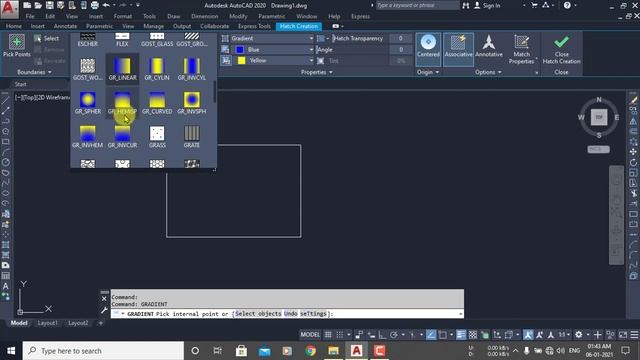
Task: Choose the GOST_WOOD hatch pattern
Action: [x=88, y=69]
